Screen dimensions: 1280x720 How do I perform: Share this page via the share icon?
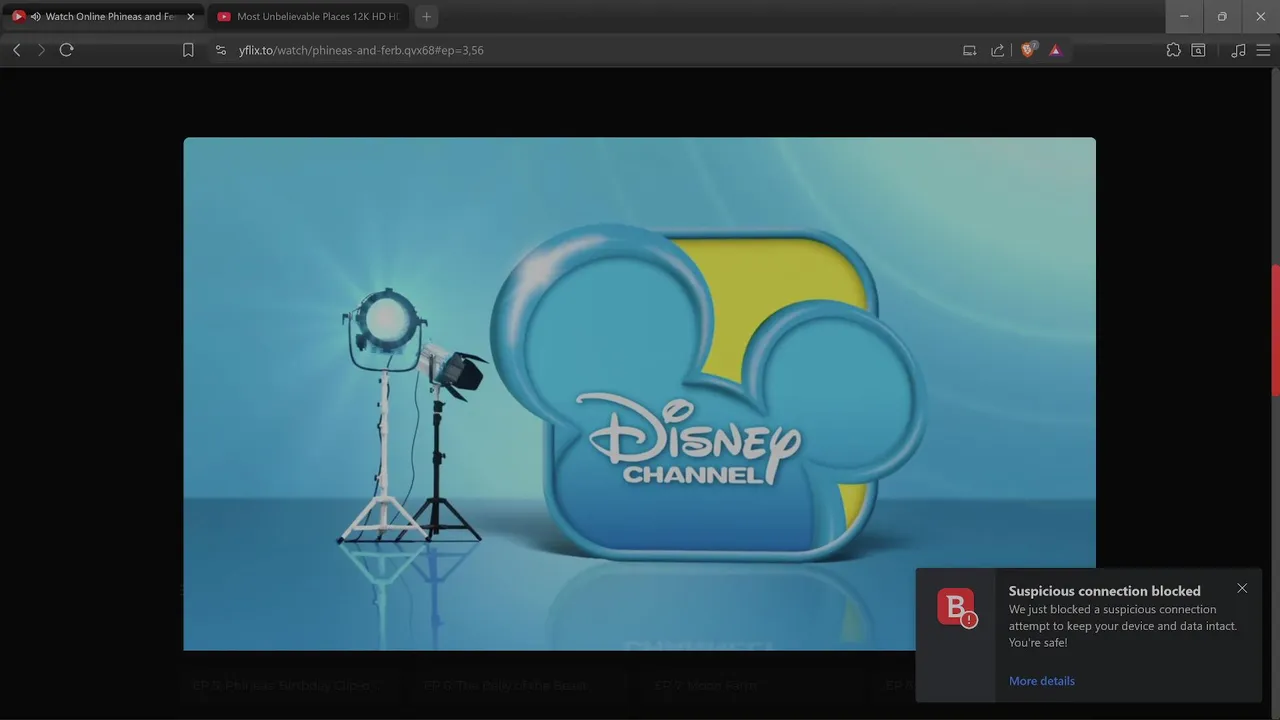point(998,50)
